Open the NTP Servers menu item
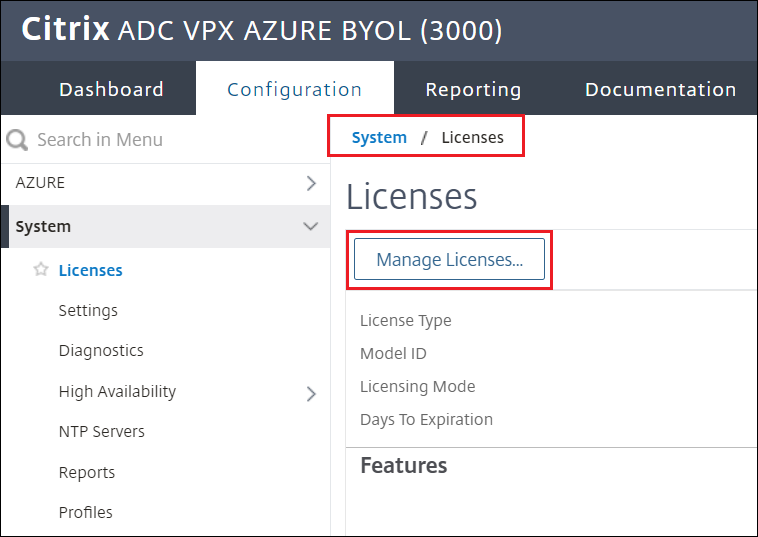This screenshot has height=537, width=758. pos(101,432)
